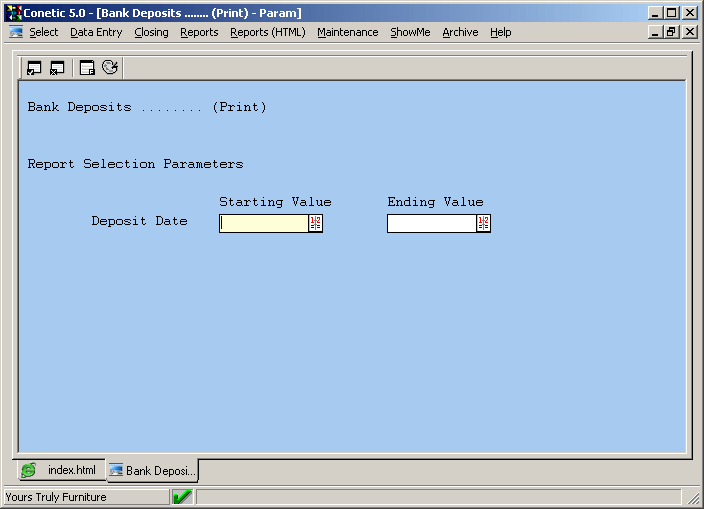Open calendar picker beside Ending Value field
Image resolution: width=704 pixels, height=509 pixels.
coord(483,223)
